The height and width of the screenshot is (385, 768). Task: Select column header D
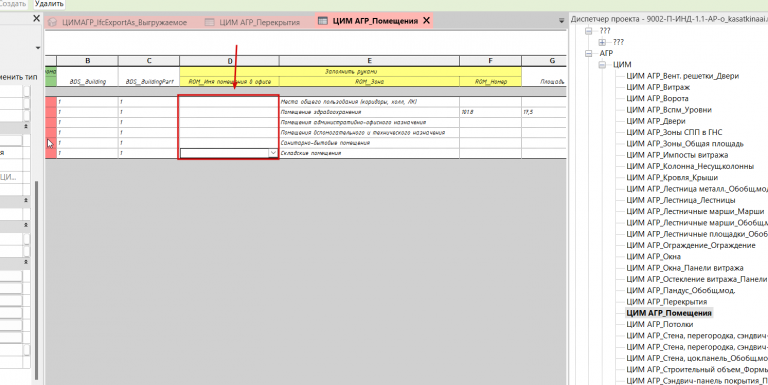229,61
